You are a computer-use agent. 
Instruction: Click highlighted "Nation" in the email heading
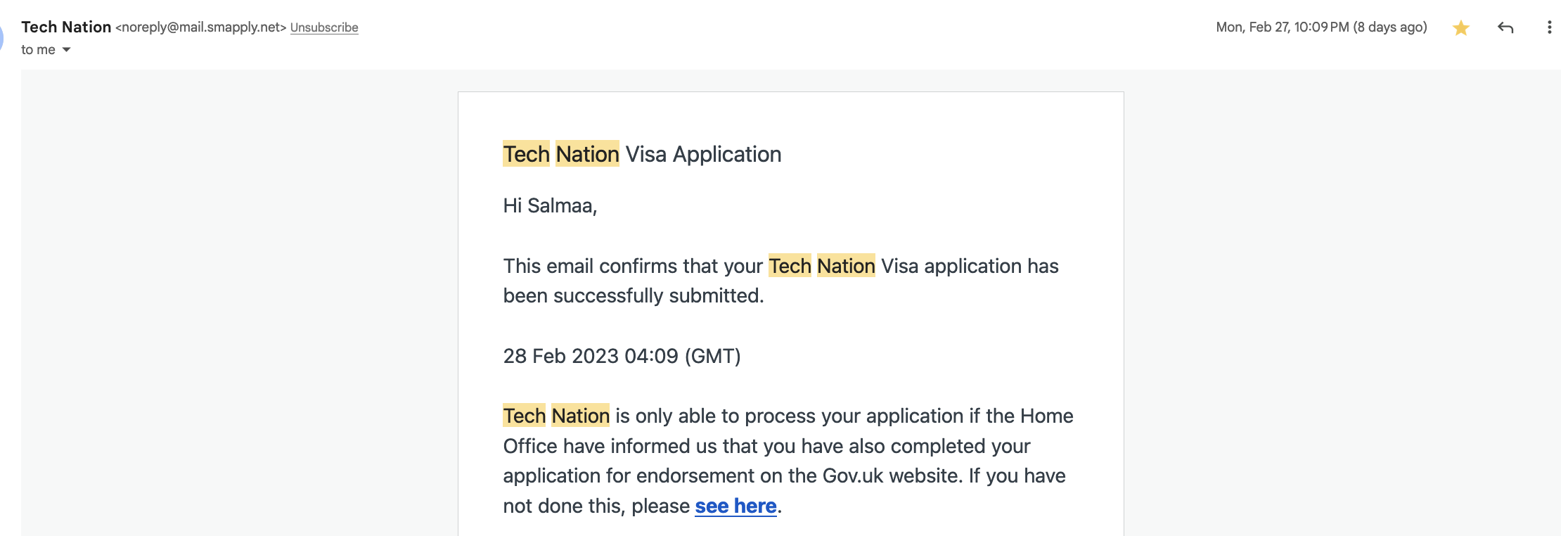pos(587,155)
